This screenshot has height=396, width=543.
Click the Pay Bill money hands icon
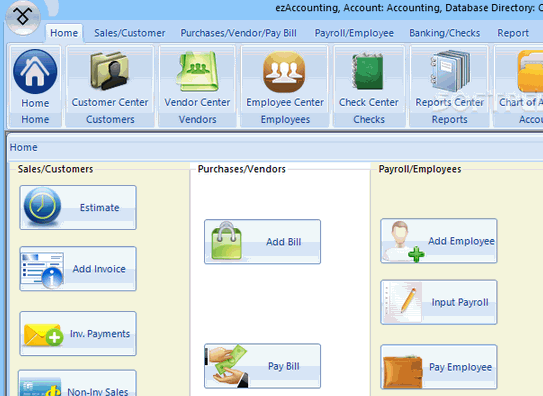pos(227,366)
